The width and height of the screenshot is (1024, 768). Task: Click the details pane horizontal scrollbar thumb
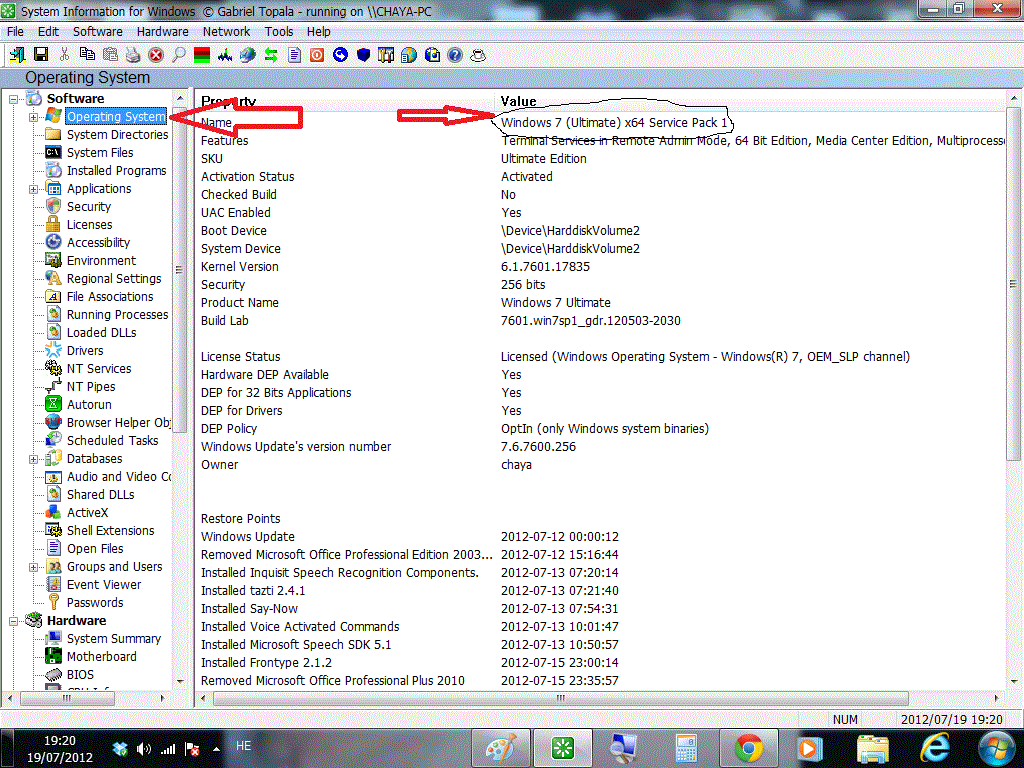tap(560, 698)
